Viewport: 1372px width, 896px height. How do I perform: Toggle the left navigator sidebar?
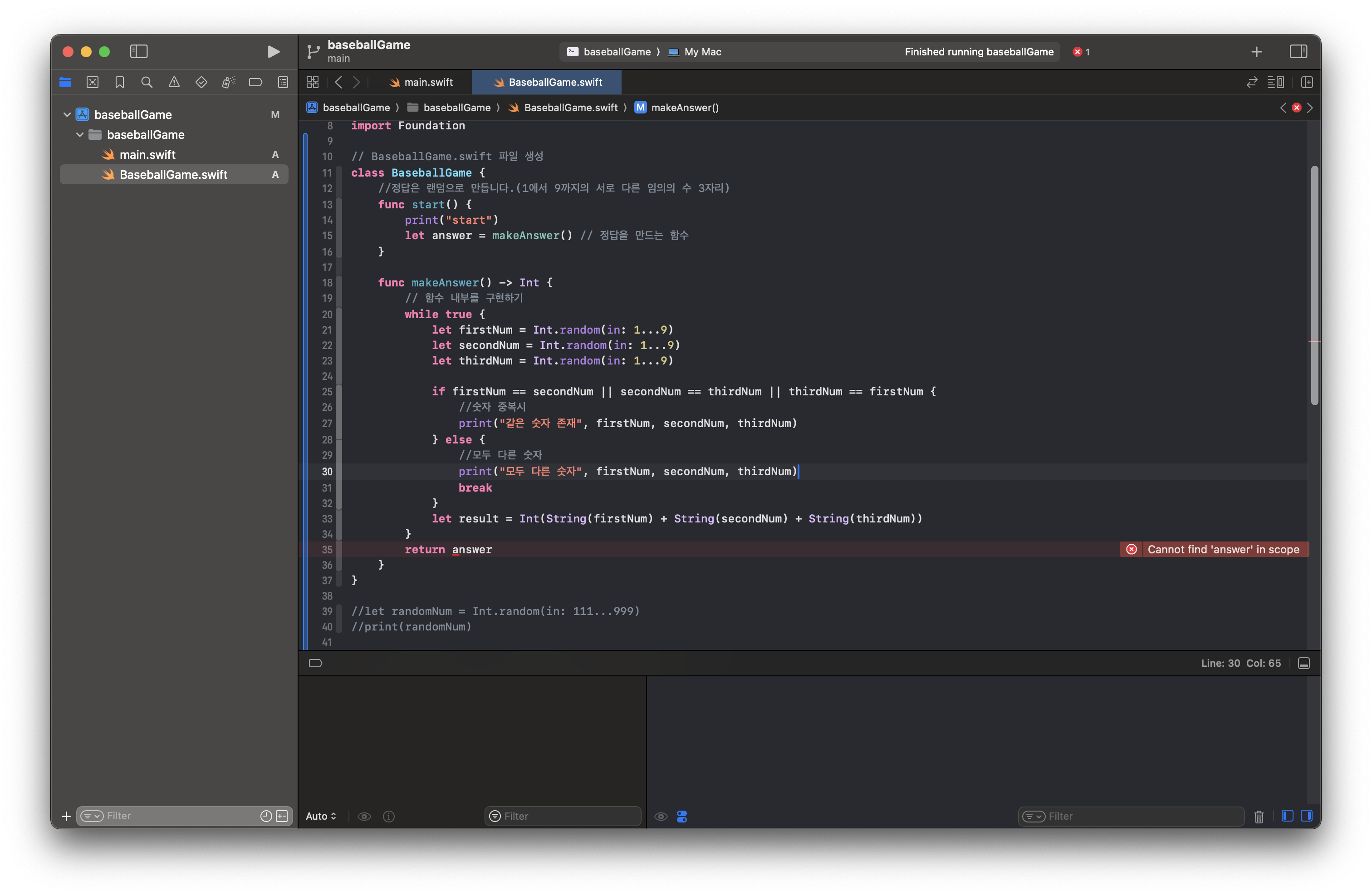(x=139, y=52)
